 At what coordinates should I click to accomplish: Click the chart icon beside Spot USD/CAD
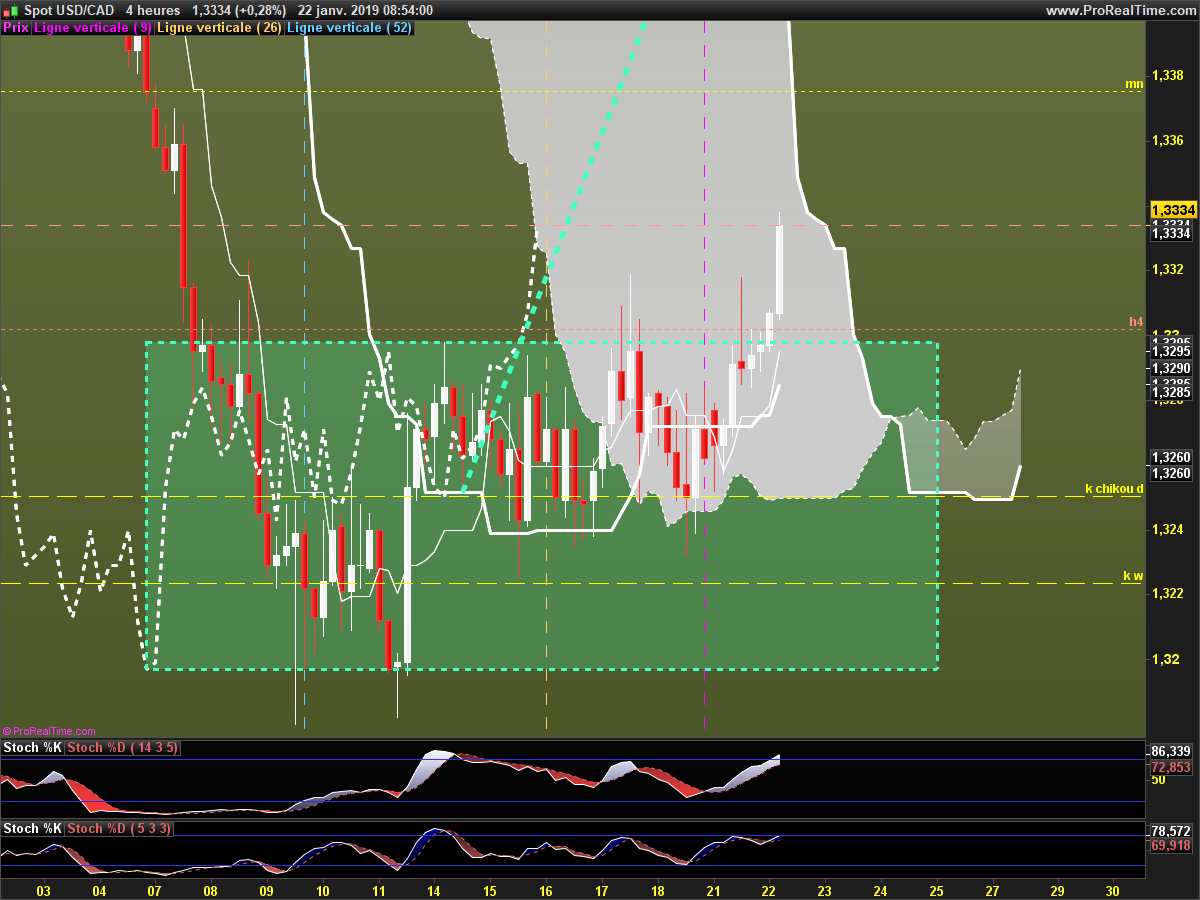[9, 10]
